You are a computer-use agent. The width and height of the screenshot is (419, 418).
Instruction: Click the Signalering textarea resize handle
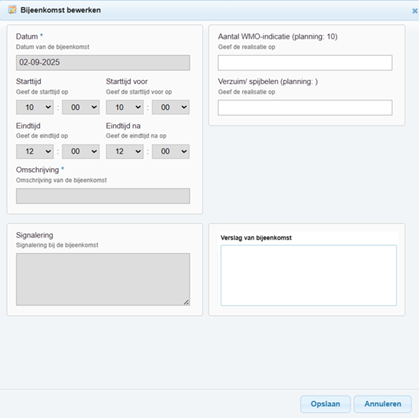pyautogui.click(x=186, y=302)
